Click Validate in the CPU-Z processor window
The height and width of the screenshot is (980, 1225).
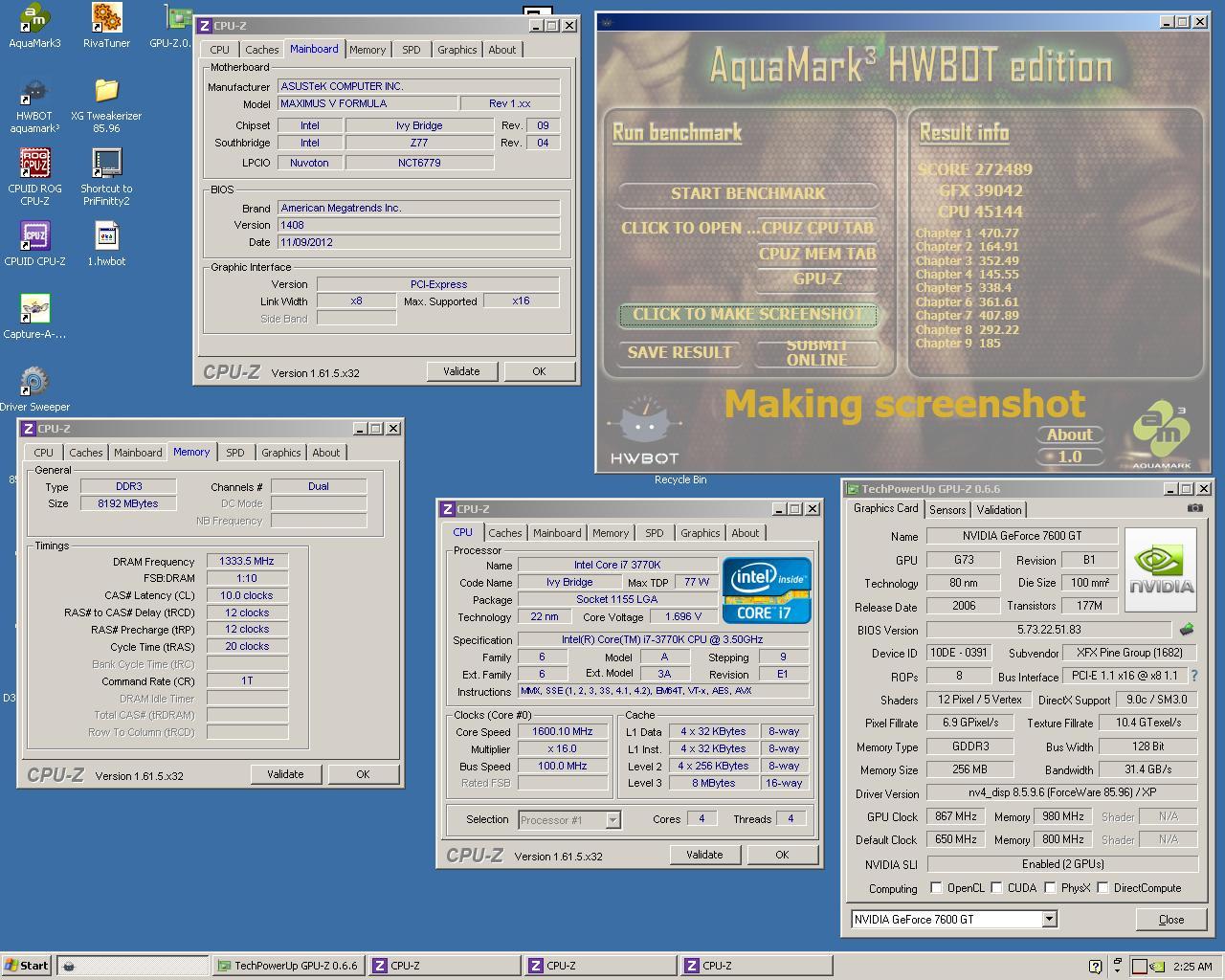(x=704, y=855)
